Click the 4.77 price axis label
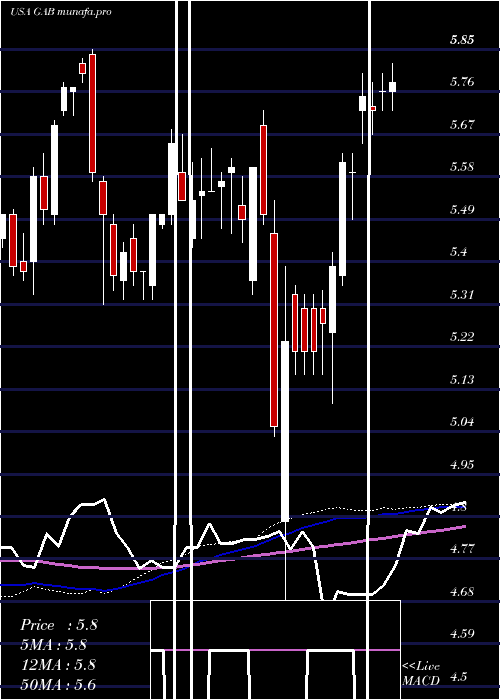The width and height of the screenshot is (500, 700). (462, 549)
